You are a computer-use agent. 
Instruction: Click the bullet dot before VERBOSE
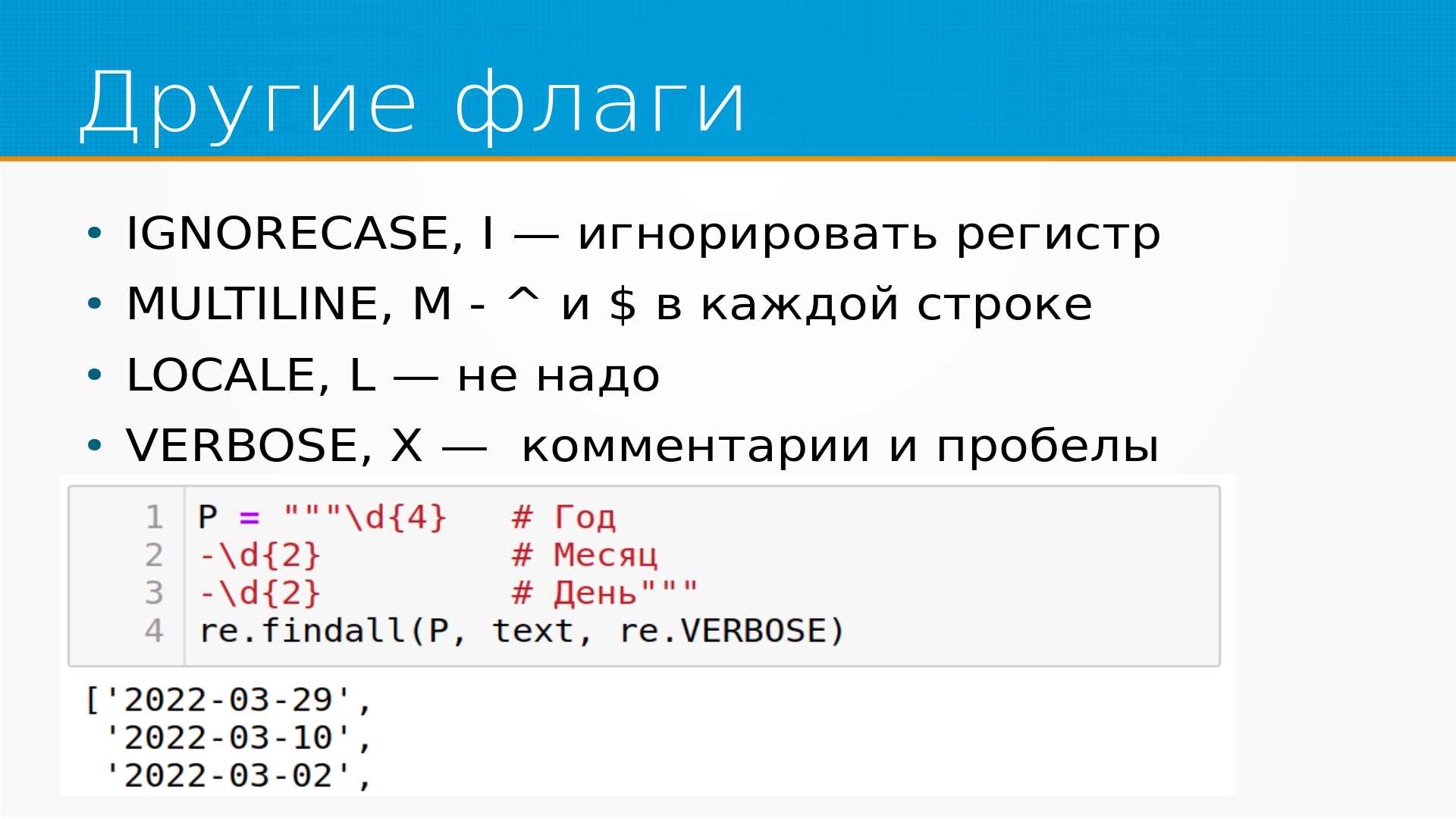click(94, 446)
